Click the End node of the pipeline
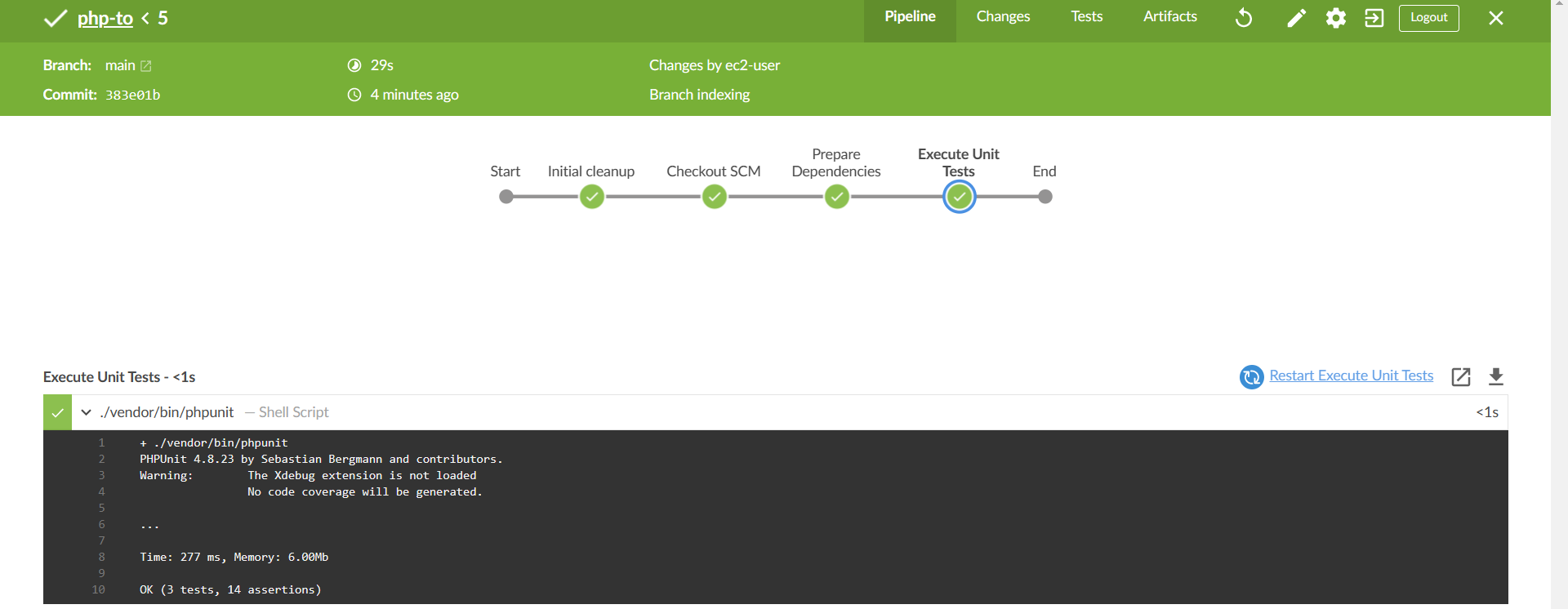Viewport: 1568px width, 609px height. 1045,197
